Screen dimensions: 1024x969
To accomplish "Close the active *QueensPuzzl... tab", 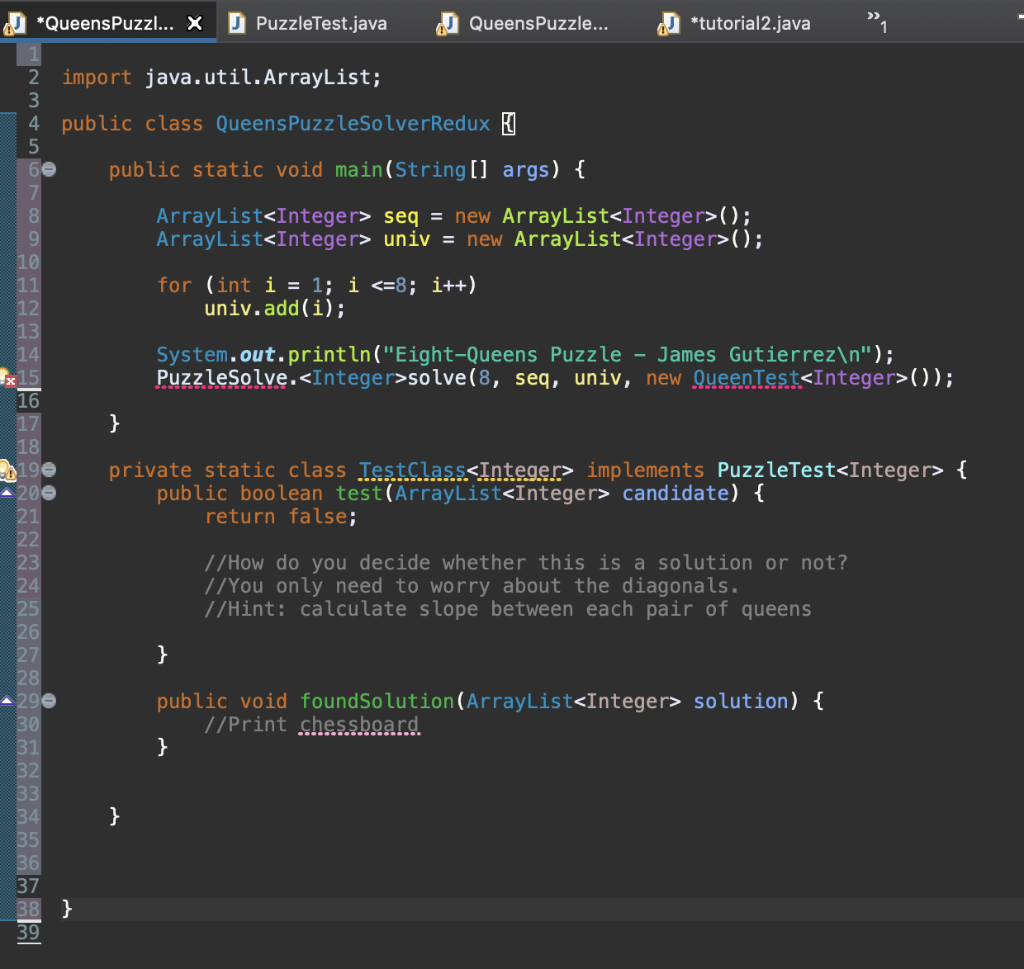I will click(195, 23).
